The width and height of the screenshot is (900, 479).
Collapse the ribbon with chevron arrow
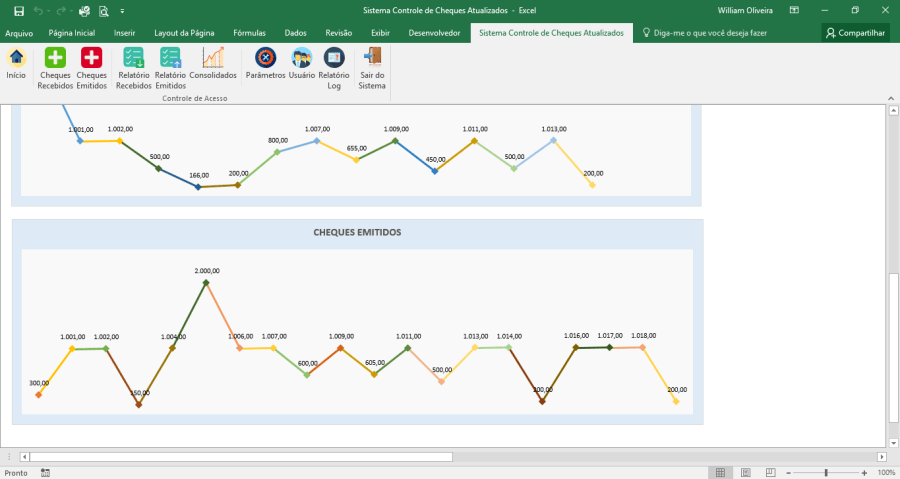point(891,99)
